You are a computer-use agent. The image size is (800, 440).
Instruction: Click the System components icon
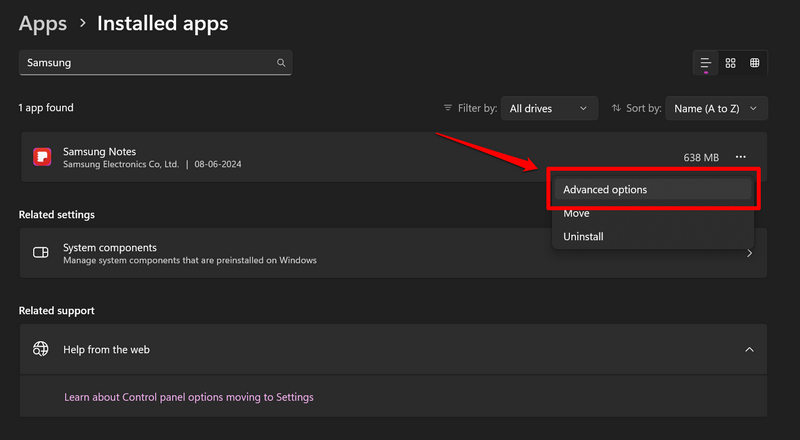pyautogui.click(x=42, y=253)
